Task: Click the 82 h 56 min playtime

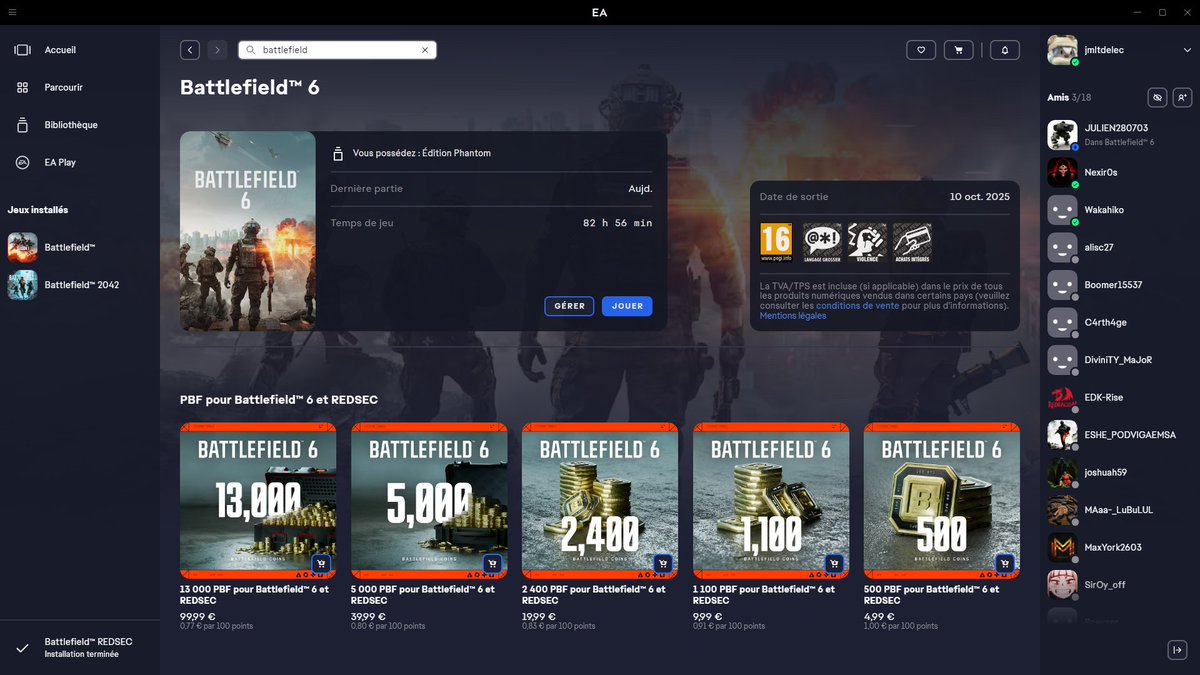Action: coord(617,223)
